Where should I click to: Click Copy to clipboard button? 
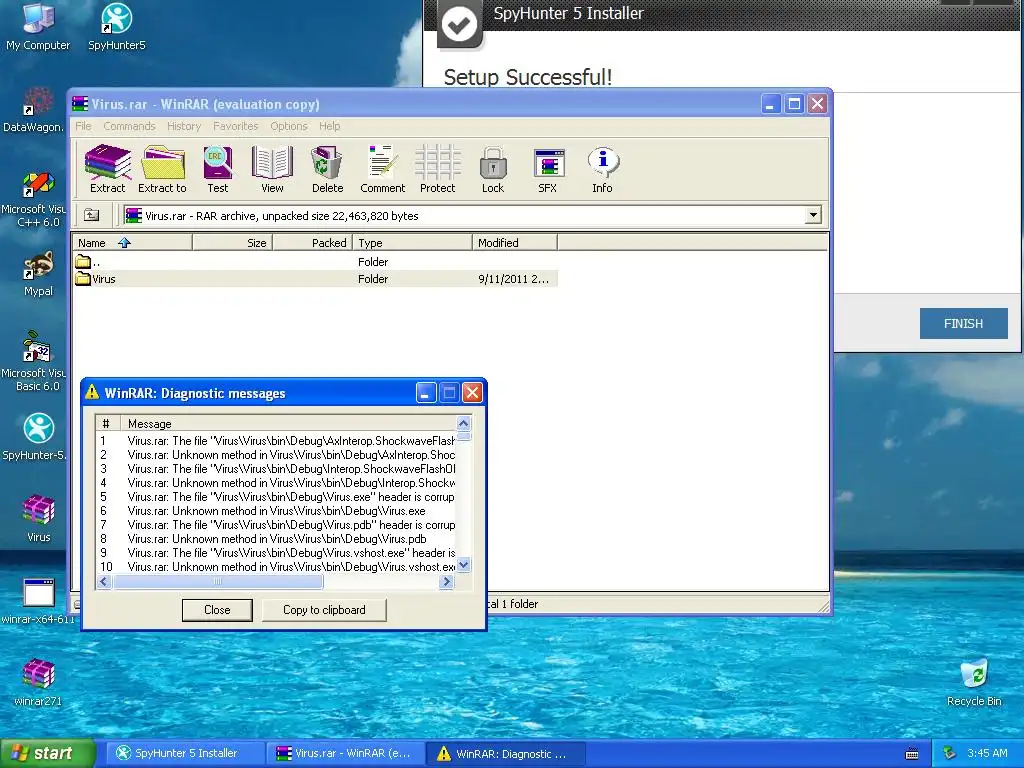324,610
